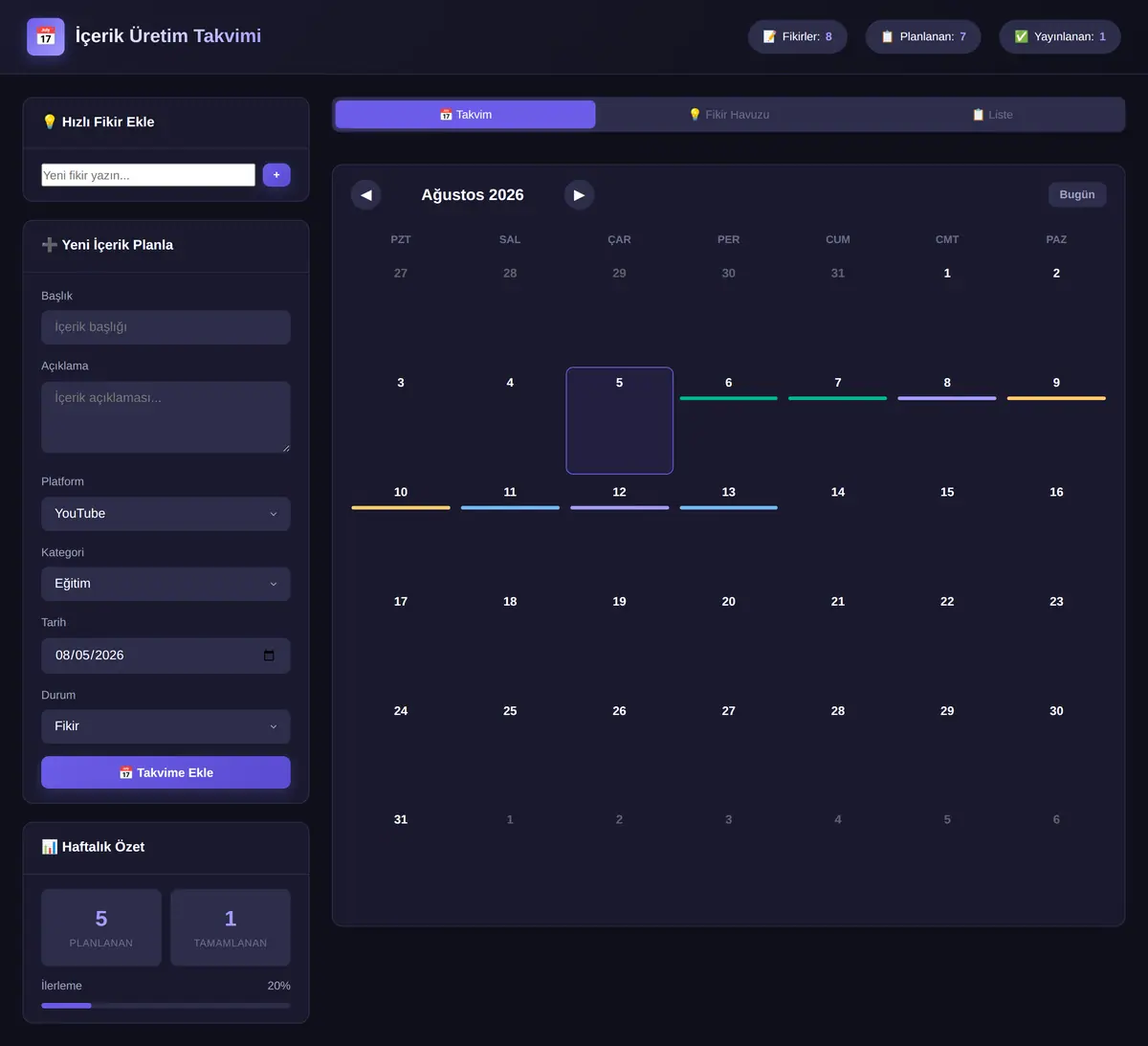Open the purple event on August 8
This screenshot has height=1046, width=1148.
(x=947, y=398)
